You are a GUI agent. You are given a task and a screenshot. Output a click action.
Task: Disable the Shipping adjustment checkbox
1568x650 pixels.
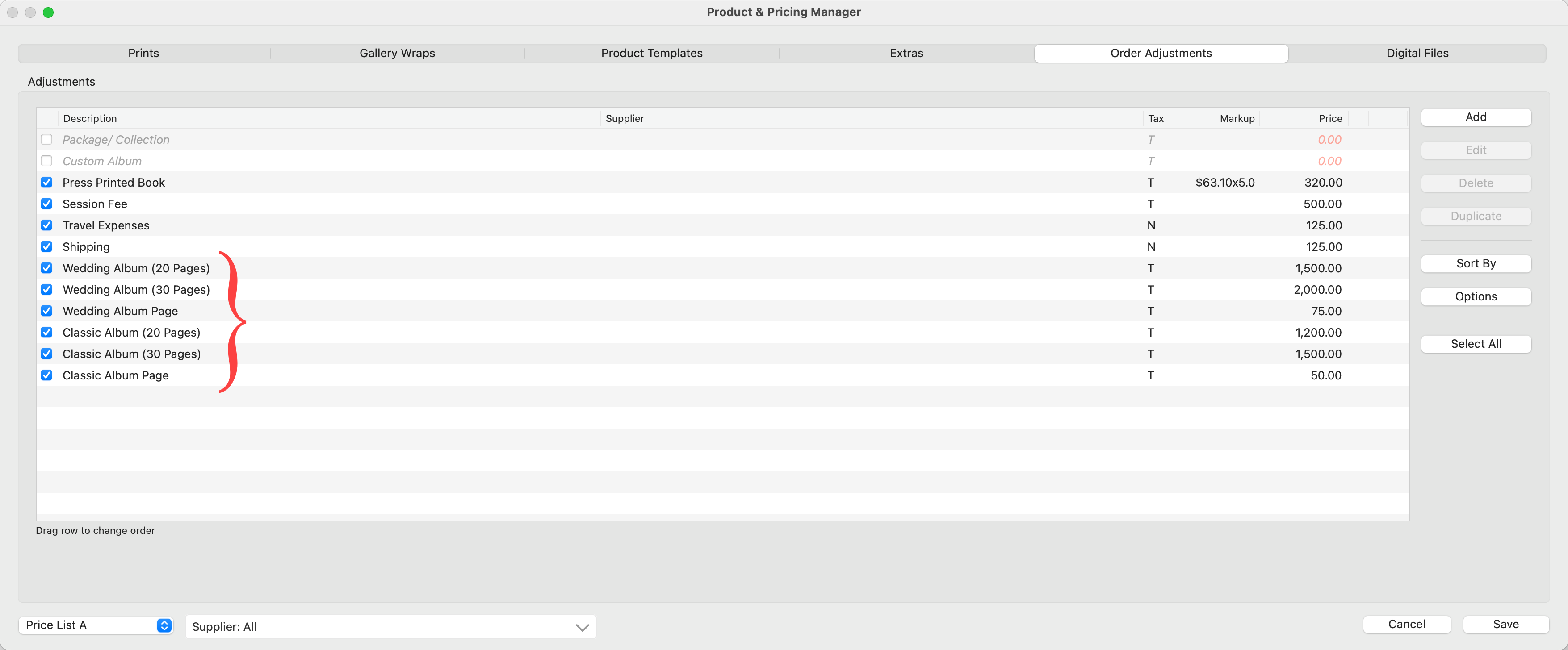[x=46, y=247]
